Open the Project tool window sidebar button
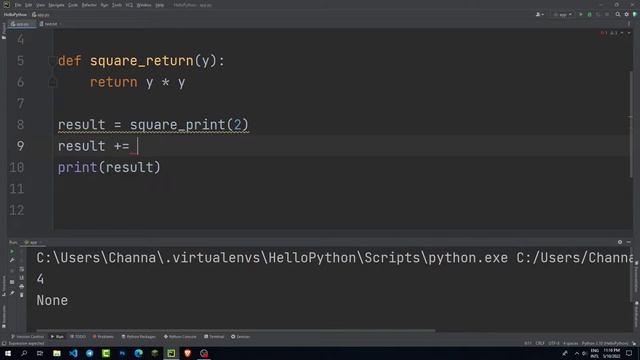The image size is (640, 360). click(x=4, y=31)
